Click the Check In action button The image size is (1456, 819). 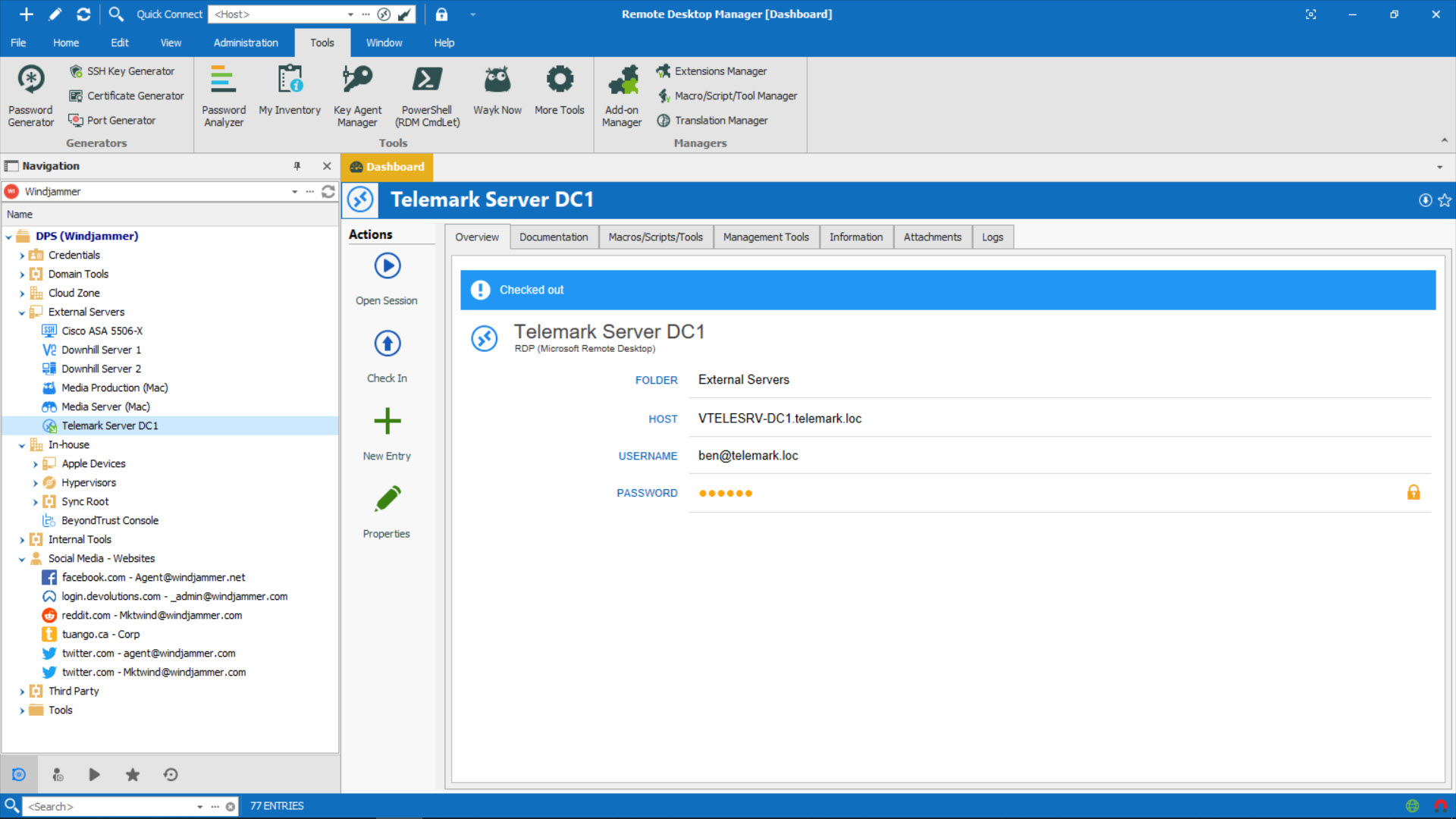[385, 356]
